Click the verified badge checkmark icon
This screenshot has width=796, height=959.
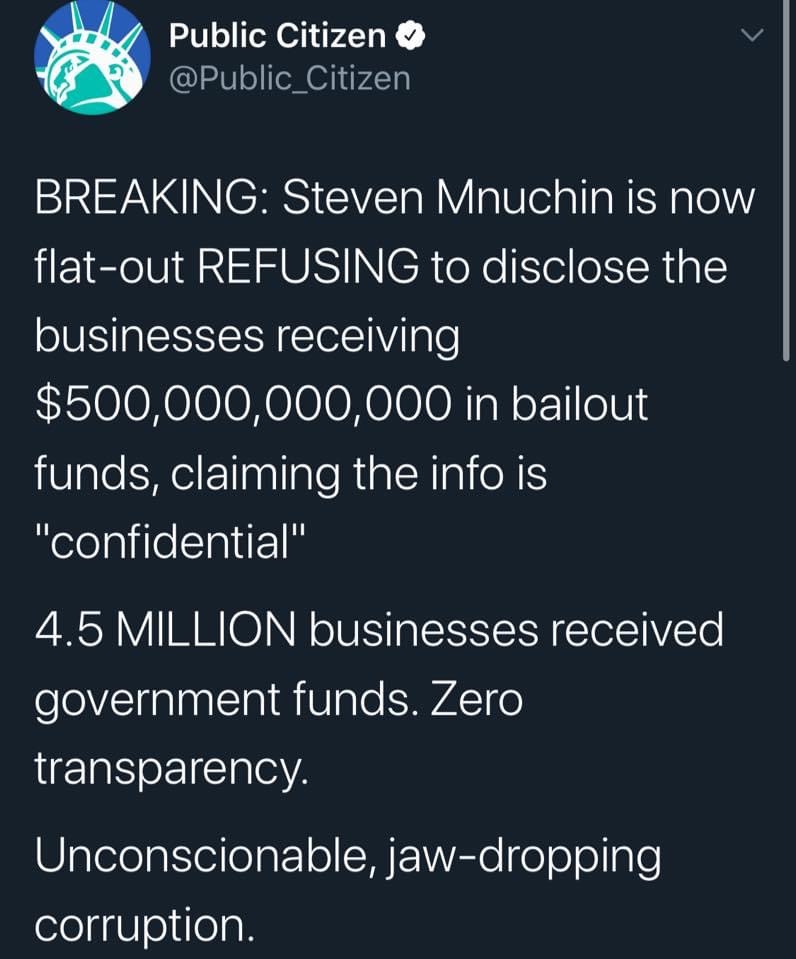tap(410, 36)
